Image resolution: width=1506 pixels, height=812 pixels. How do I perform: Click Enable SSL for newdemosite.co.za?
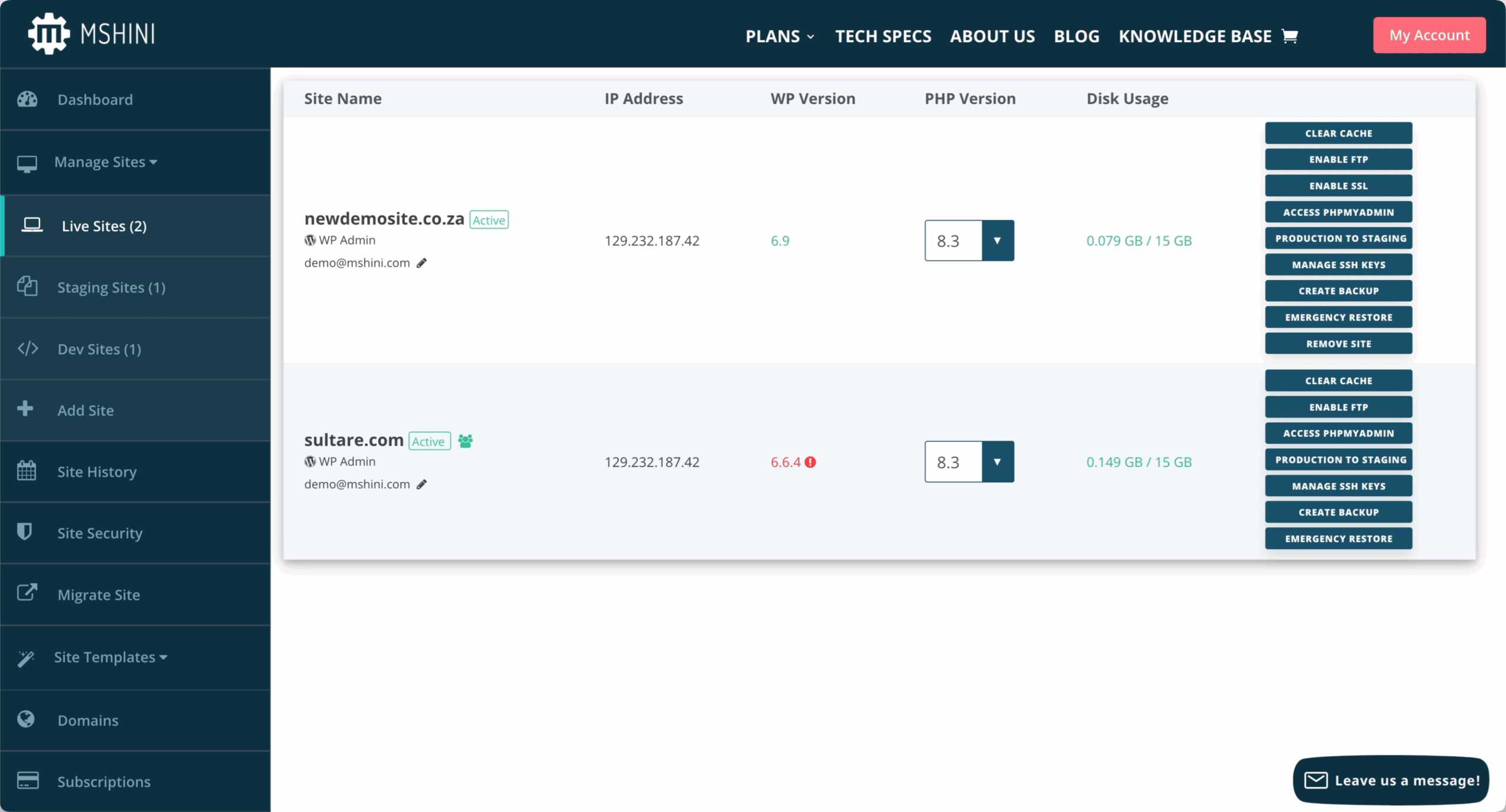(x=1338, y=186)
